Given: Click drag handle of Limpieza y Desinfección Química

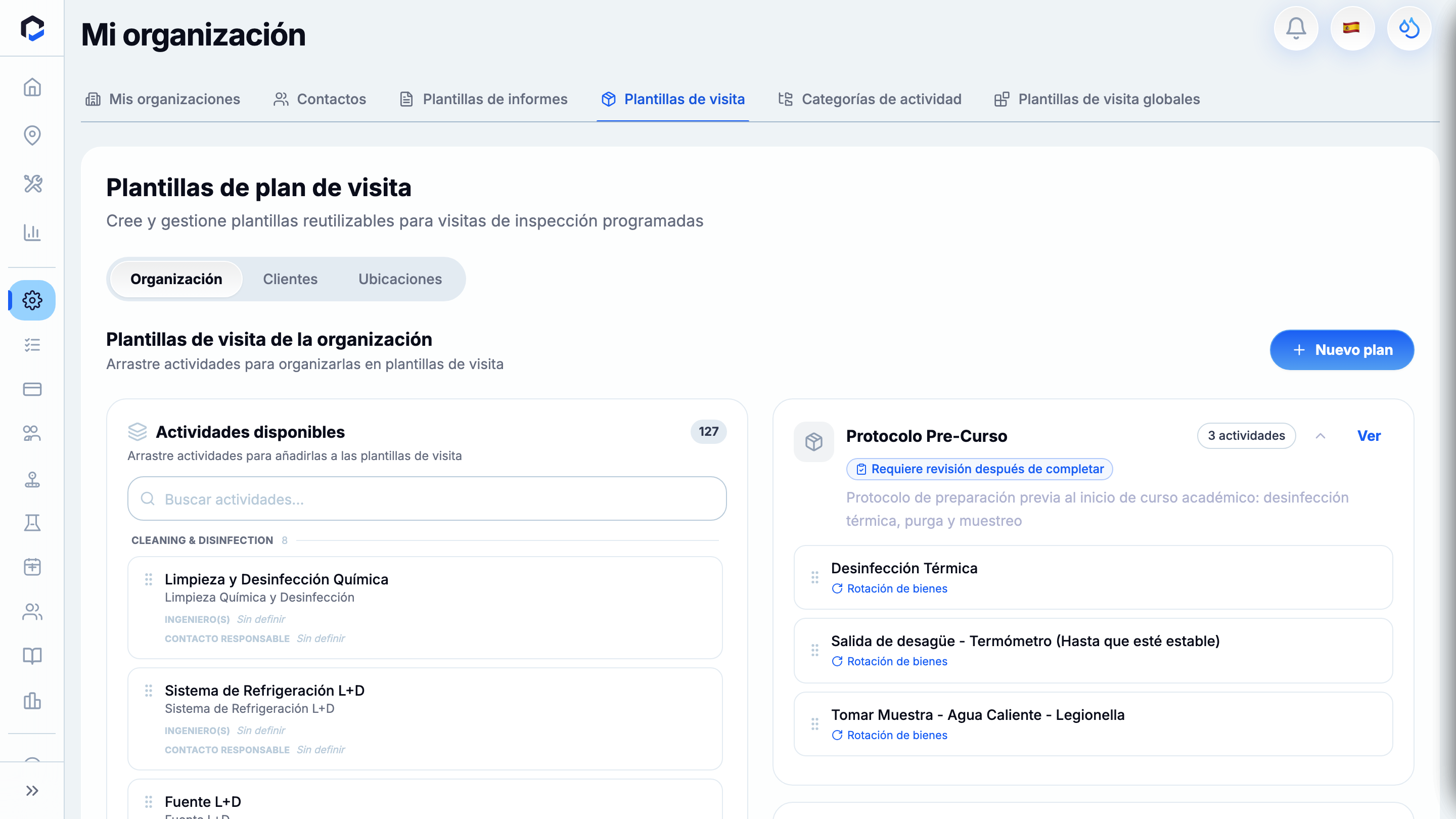Looking at the screenshot, I should 149,579.
